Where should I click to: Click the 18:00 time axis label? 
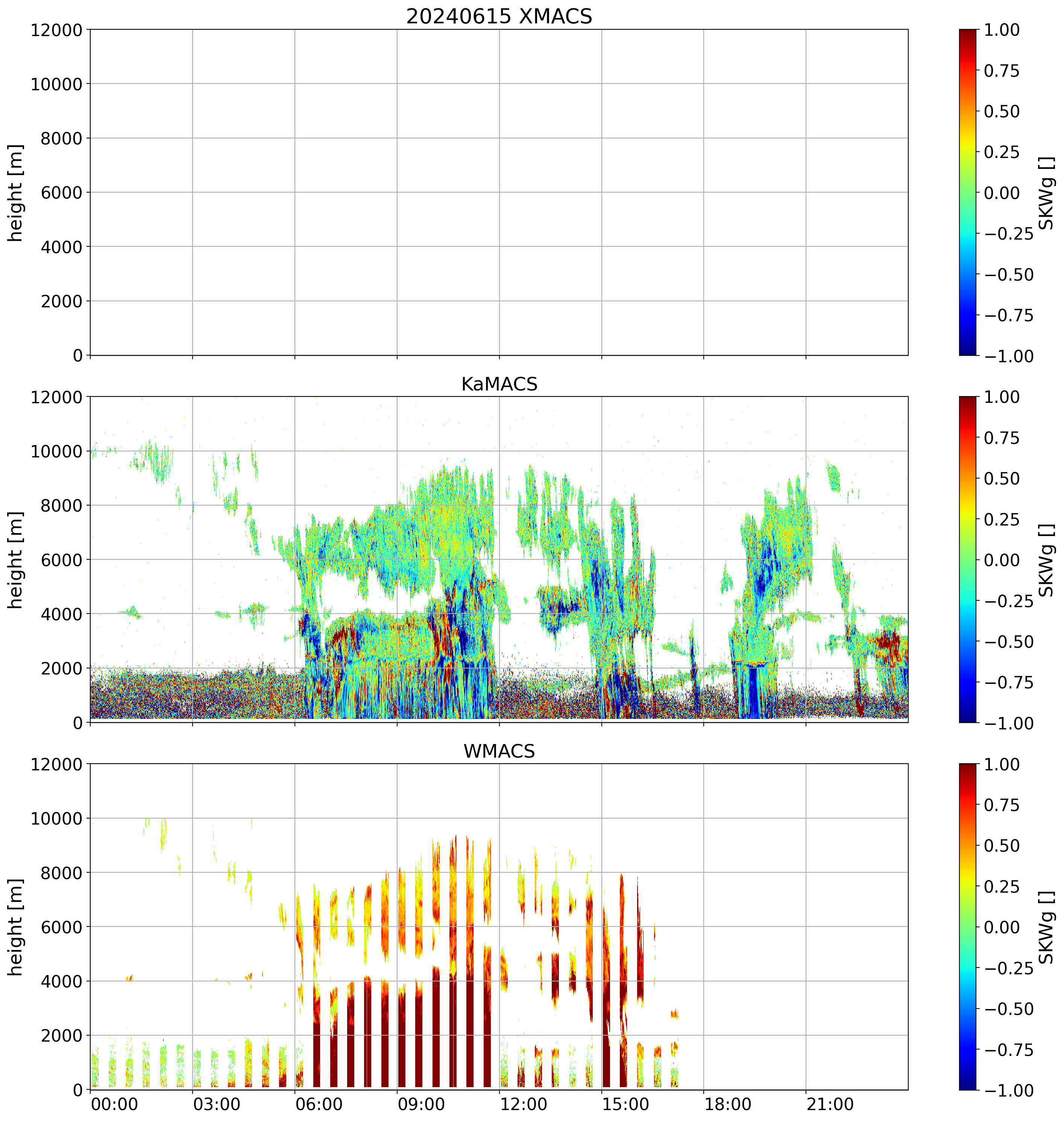[728, 1104]
